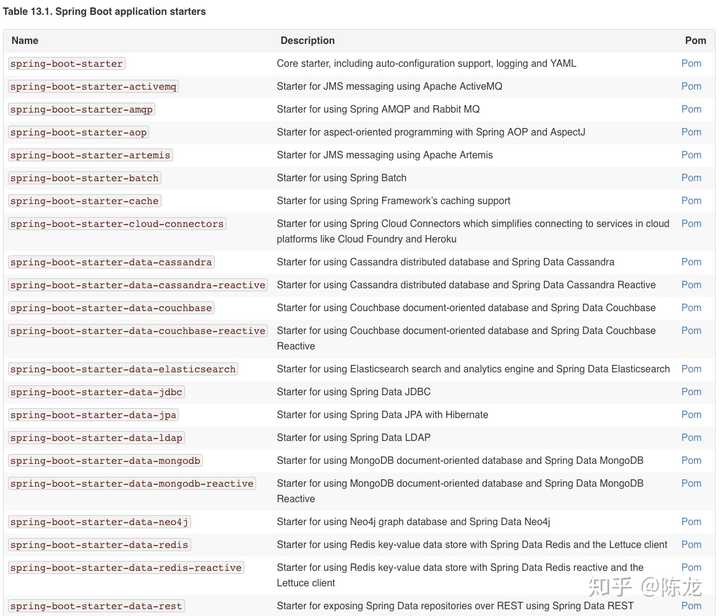This screenshot has width=720, height=616.
Task: Open Pom for spring-boot-starter-data-ldap
Action: 691,438
